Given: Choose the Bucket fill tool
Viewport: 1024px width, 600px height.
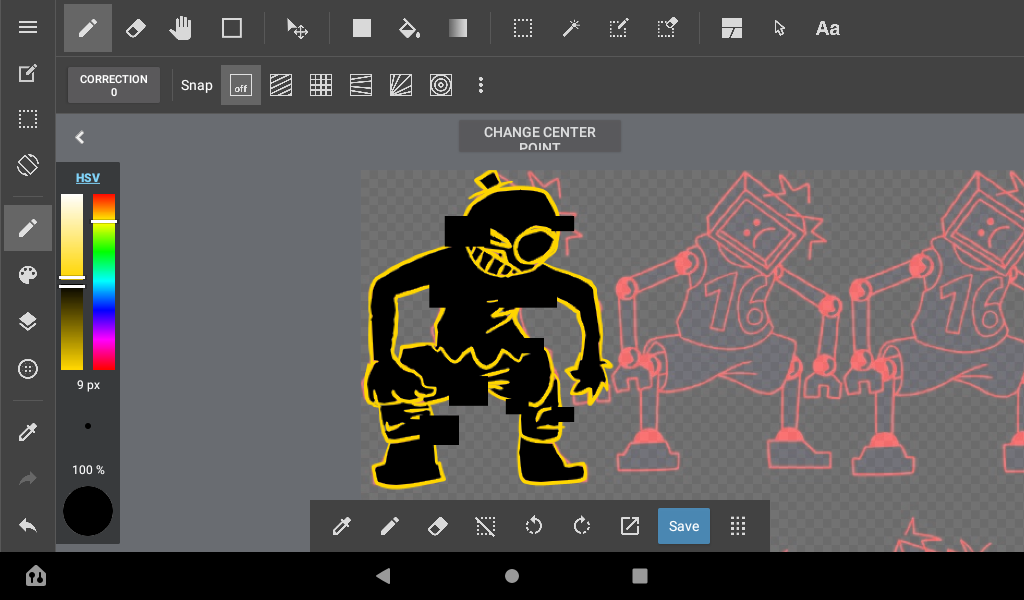Looking at the screenshot, I should pos(409,28).
